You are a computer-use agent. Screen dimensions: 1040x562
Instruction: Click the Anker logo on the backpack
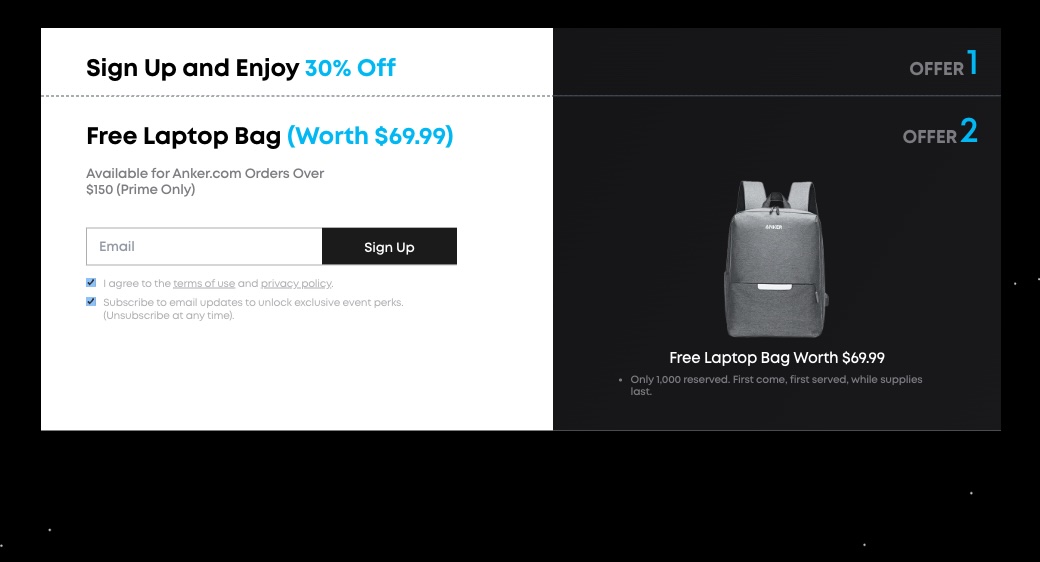(x=773, y=227)
